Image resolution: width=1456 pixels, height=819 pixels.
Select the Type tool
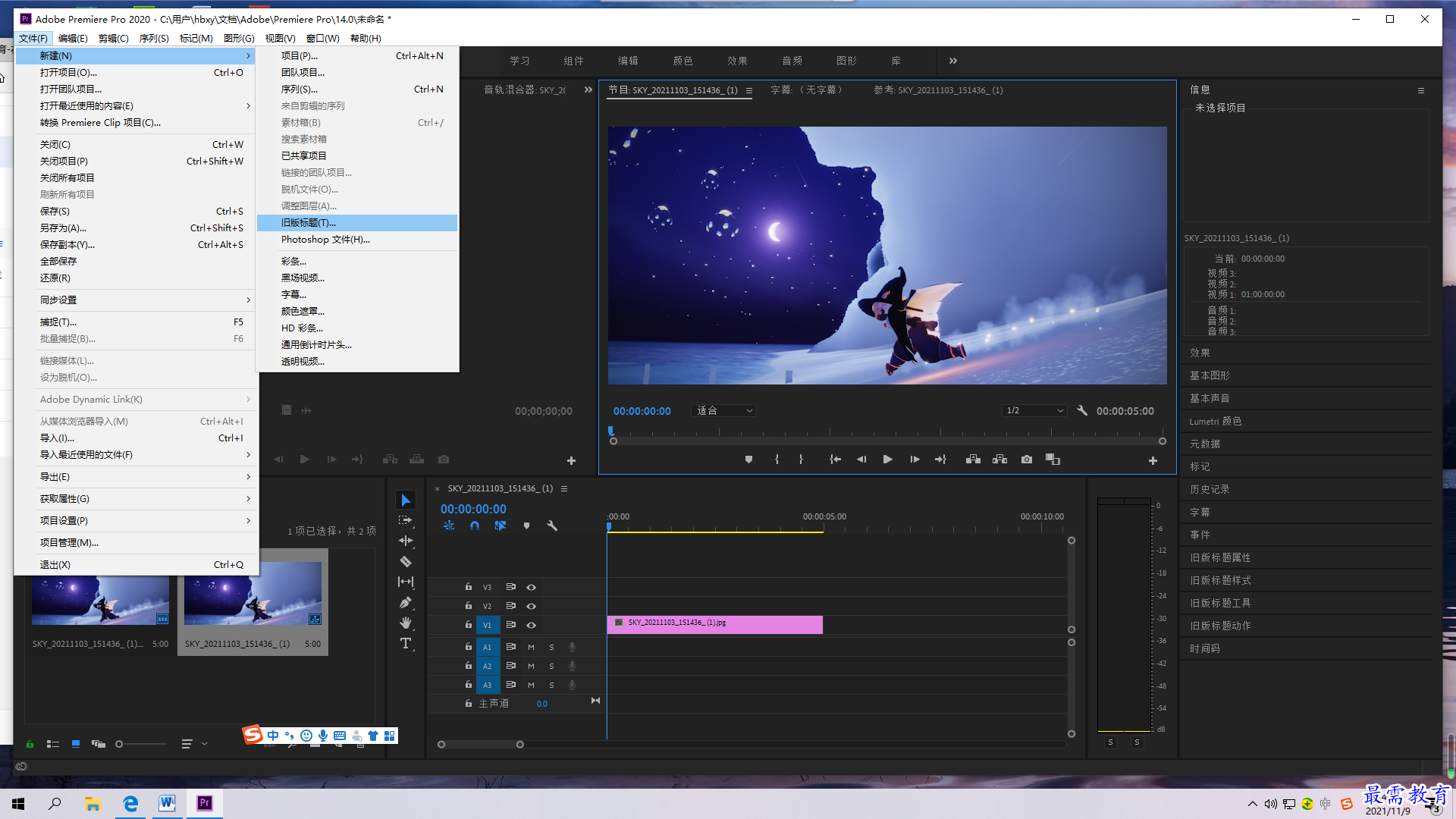click(406, 643)
